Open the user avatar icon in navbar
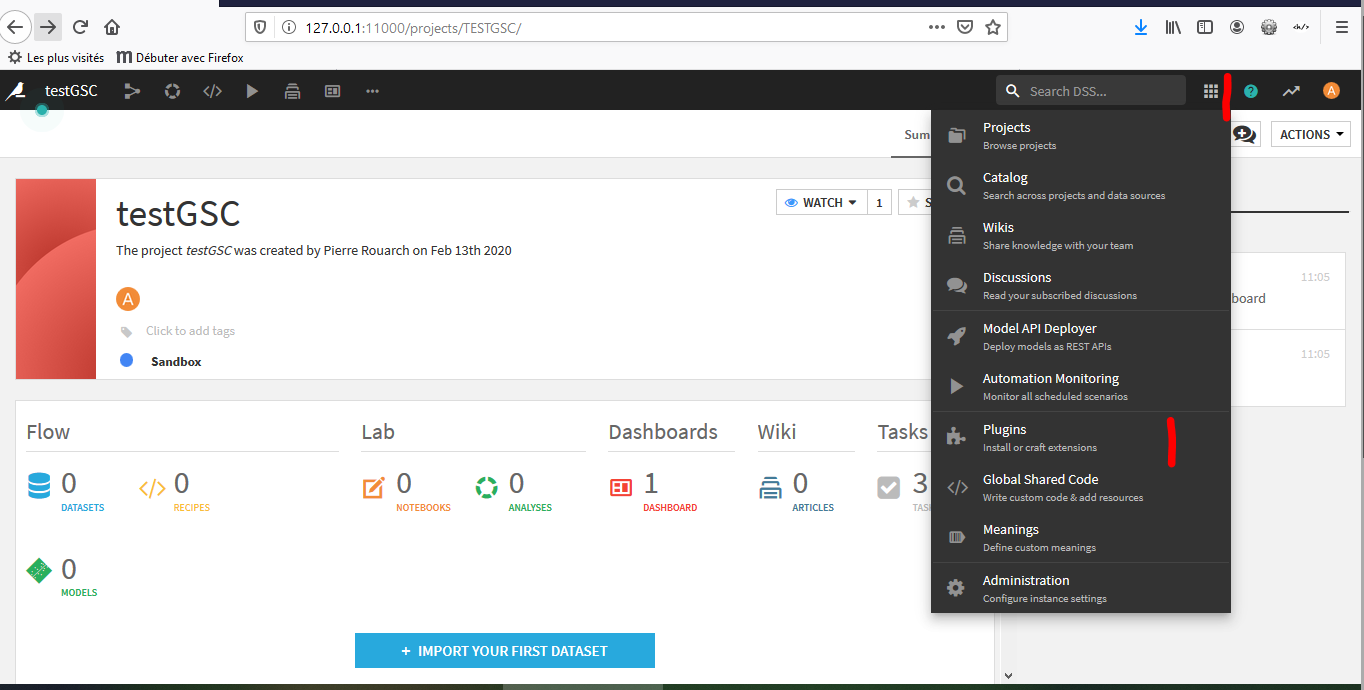 tap(1331, 91)
